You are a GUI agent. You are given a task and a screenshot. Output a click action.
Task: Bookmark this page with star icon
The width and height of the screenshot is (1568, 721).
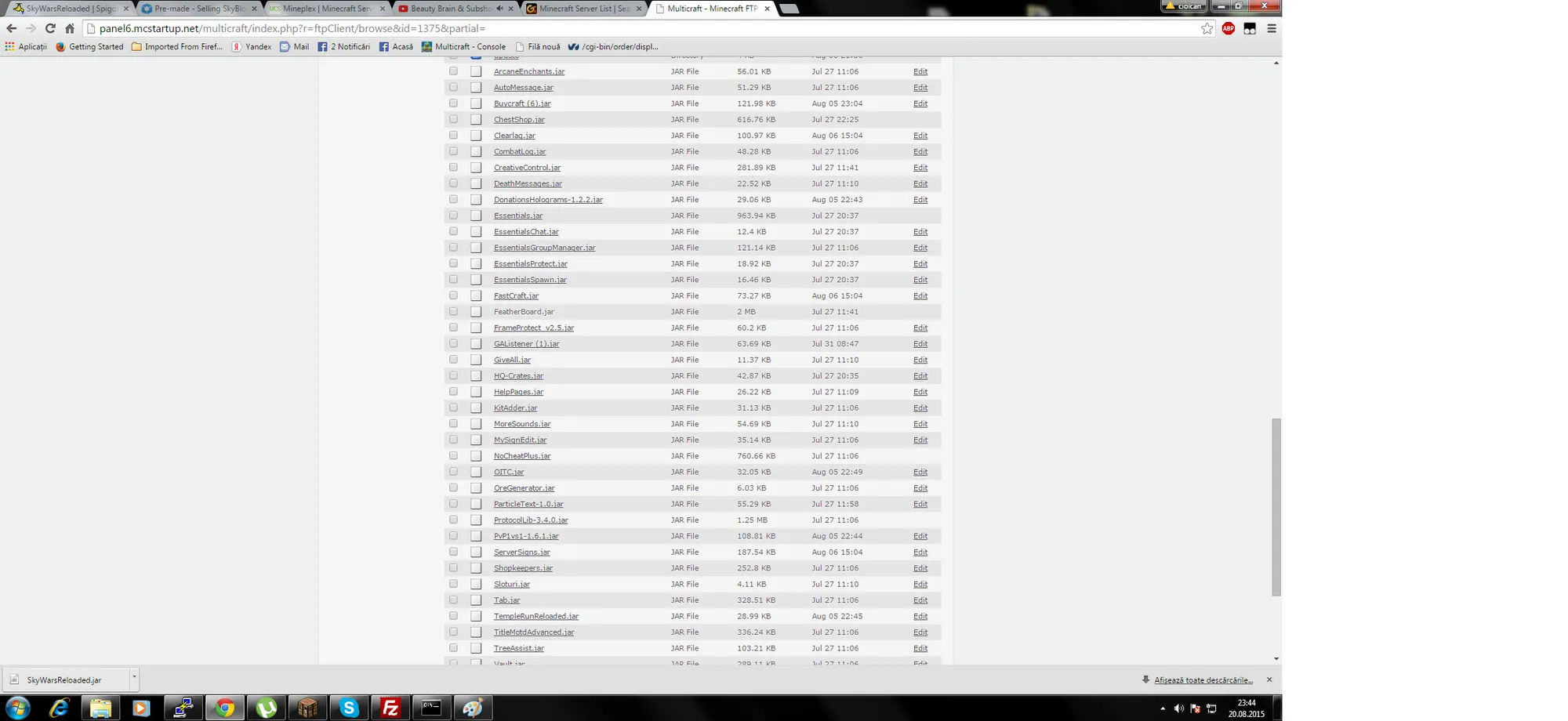(x=1207, y=28)
